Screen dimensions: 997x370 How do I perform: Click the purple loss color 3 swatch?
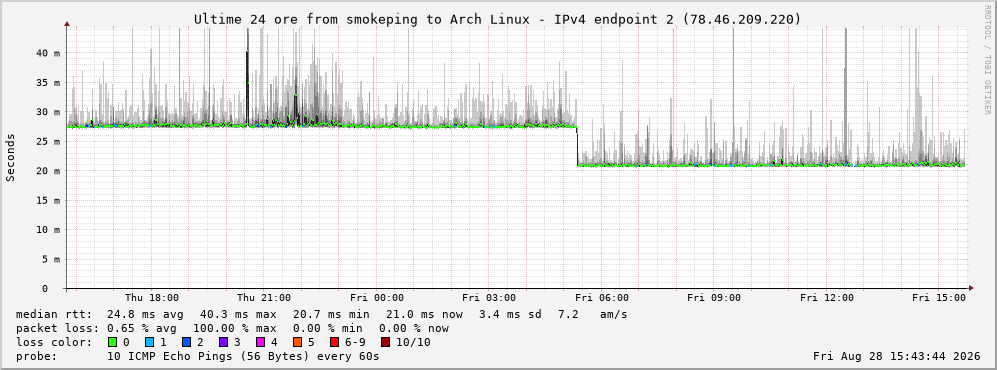tap(223, 343)
